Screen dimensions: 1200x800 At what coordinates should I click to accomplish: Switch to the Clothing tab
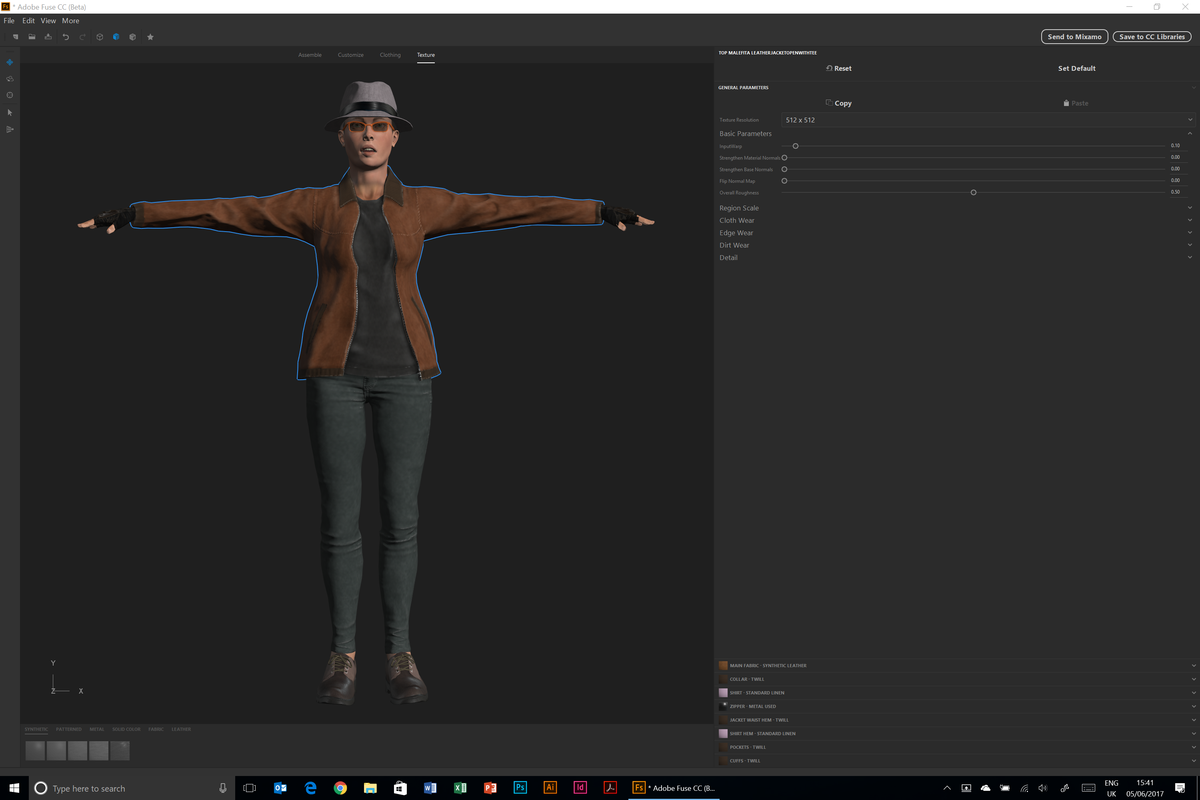[x=390, y=55]
